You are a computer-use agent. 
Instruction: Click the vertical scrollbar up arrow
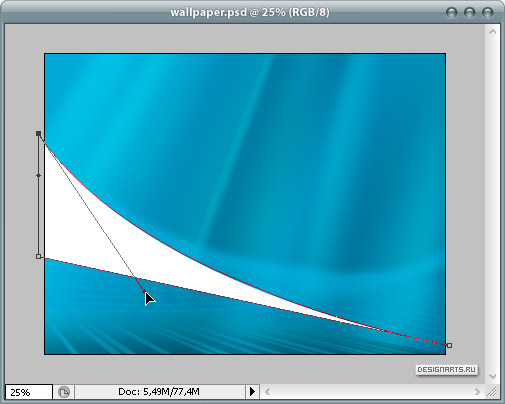click(492, 32)
